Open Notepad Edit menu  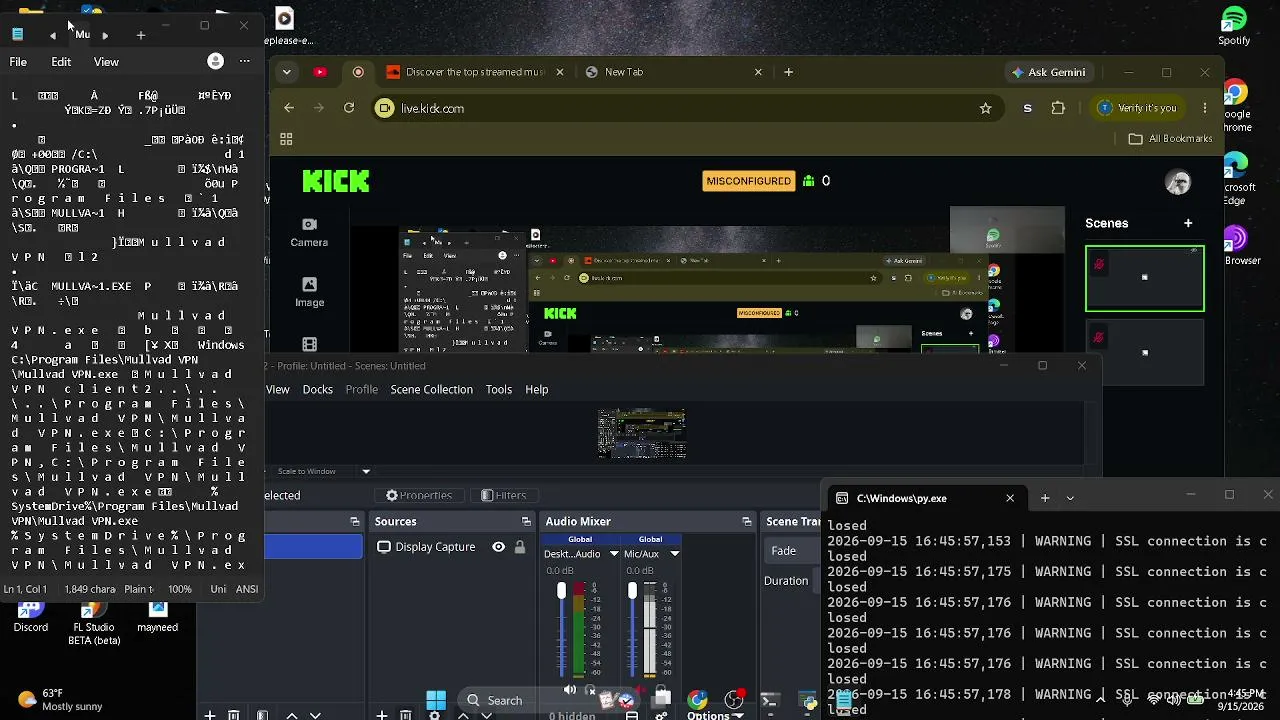pos(61,62)
